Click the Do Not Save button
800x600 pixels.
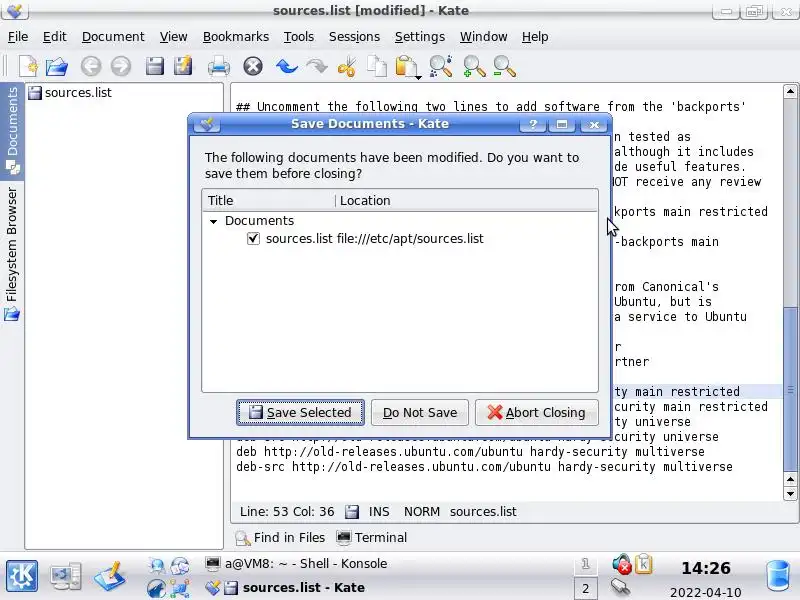pos(419,412)
